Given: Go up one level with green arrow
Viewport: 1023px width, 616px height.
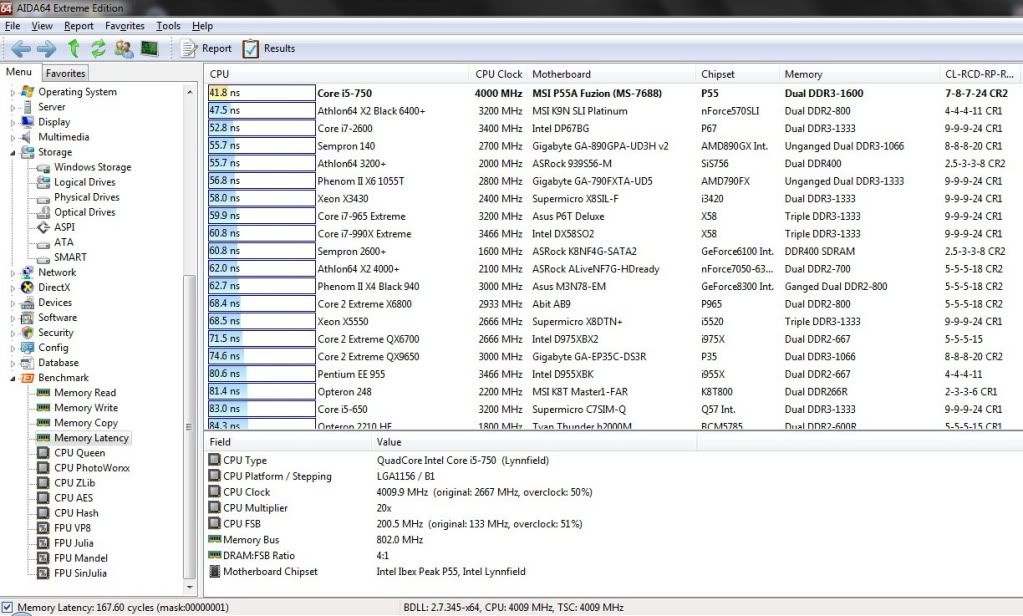Looking at the screenshot, I should (74, 48).
